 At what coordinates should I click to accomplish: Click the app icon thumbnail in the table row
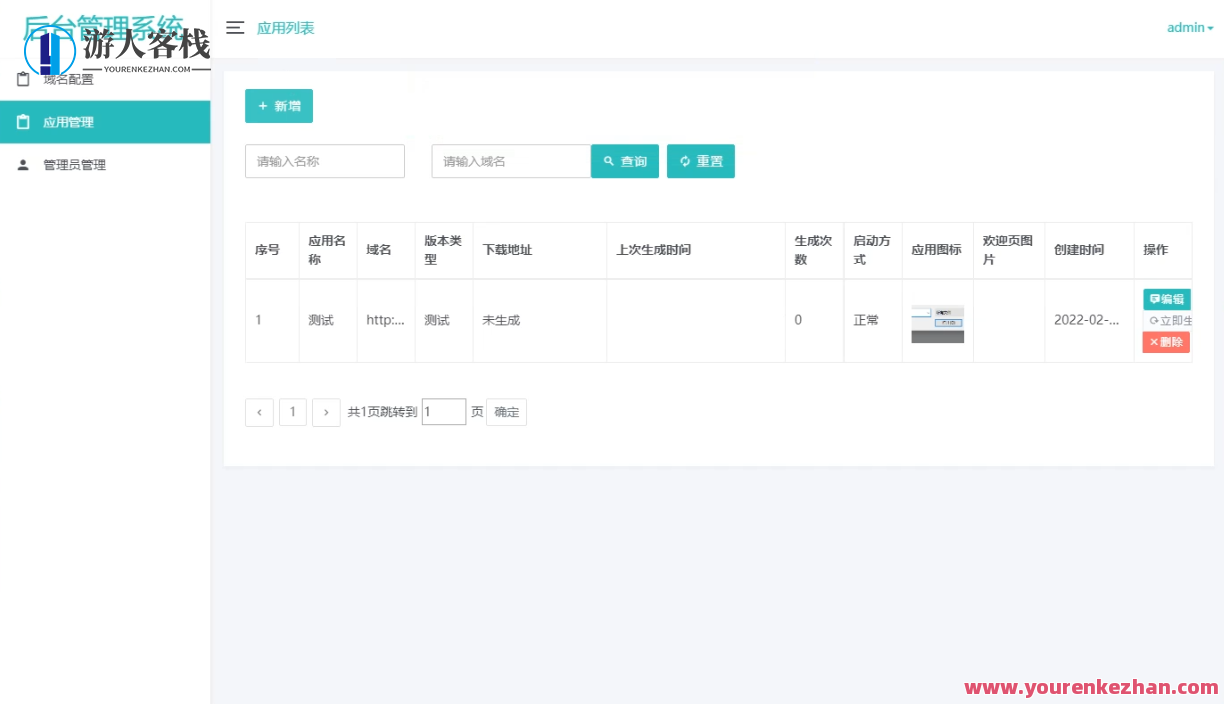coord(937,320)
